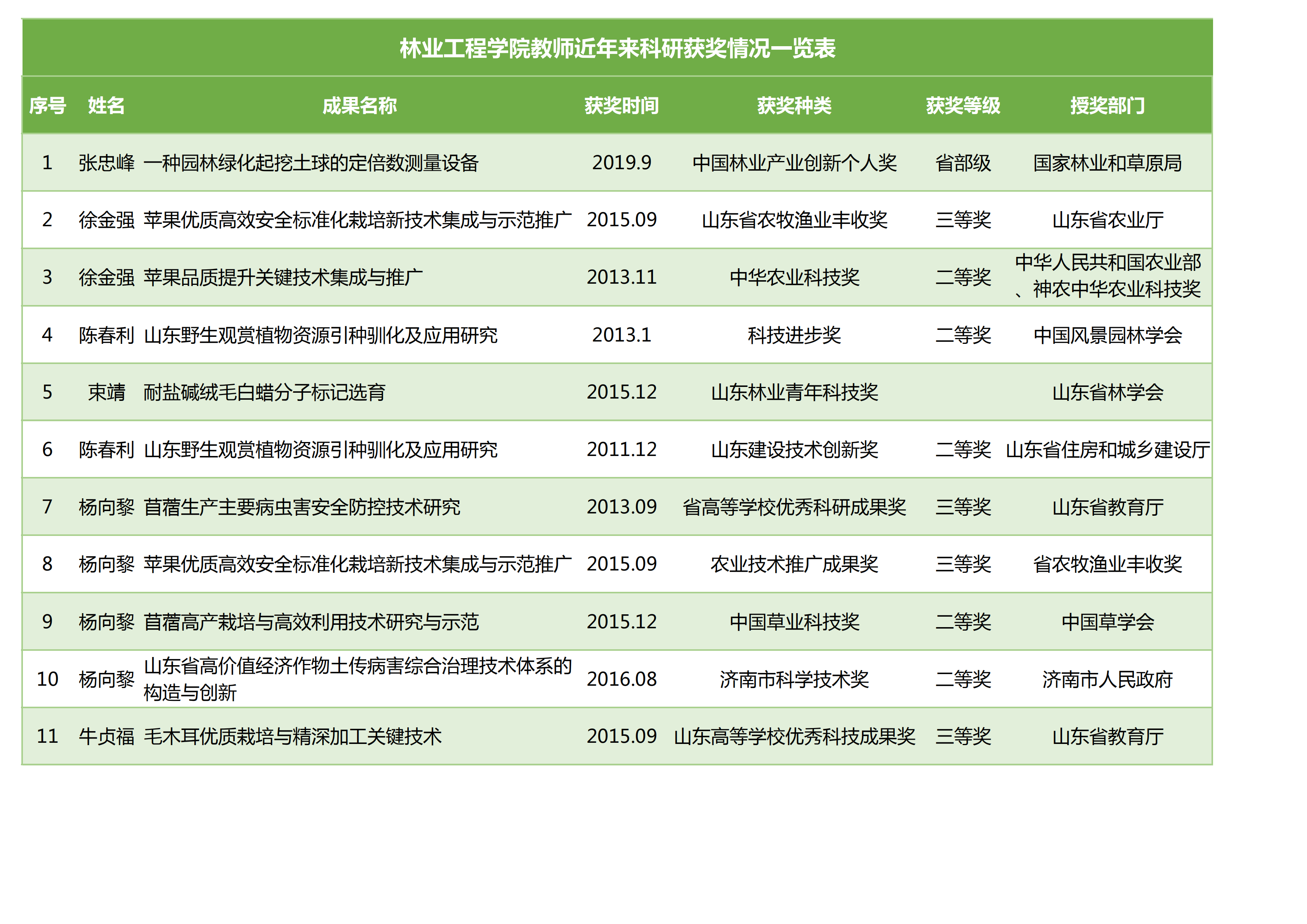Click 山东省高价值经济作物土传病害综合治理技术体系的构造与创新 cell

click(x=358, y=680)
